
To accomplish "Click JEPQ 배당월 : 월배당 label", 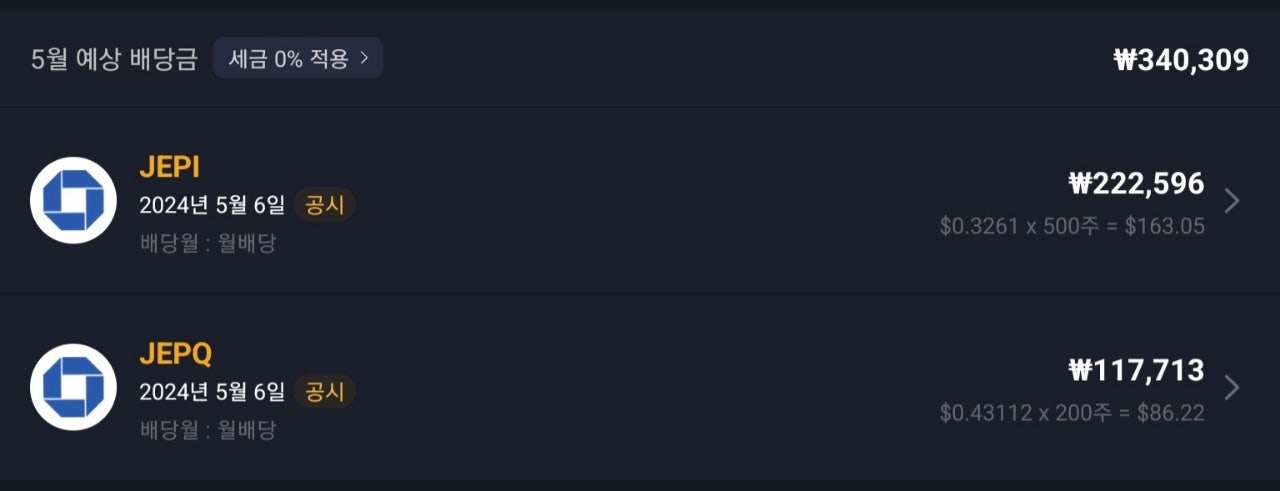I will pos(208,430).
